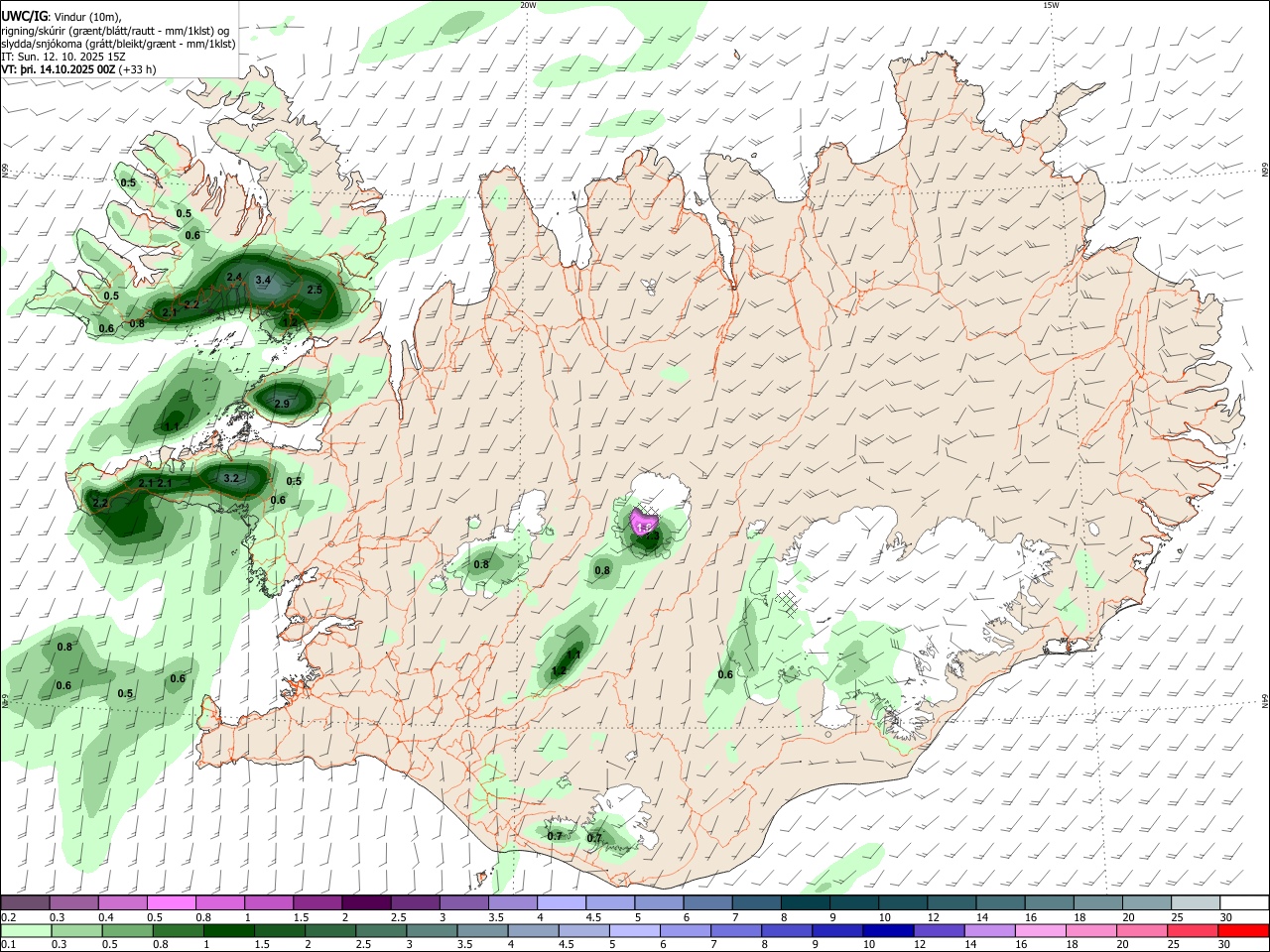Click the 2.5 precipitation value label
This screenshot has height=952, width=1270.
click(315, 290)
